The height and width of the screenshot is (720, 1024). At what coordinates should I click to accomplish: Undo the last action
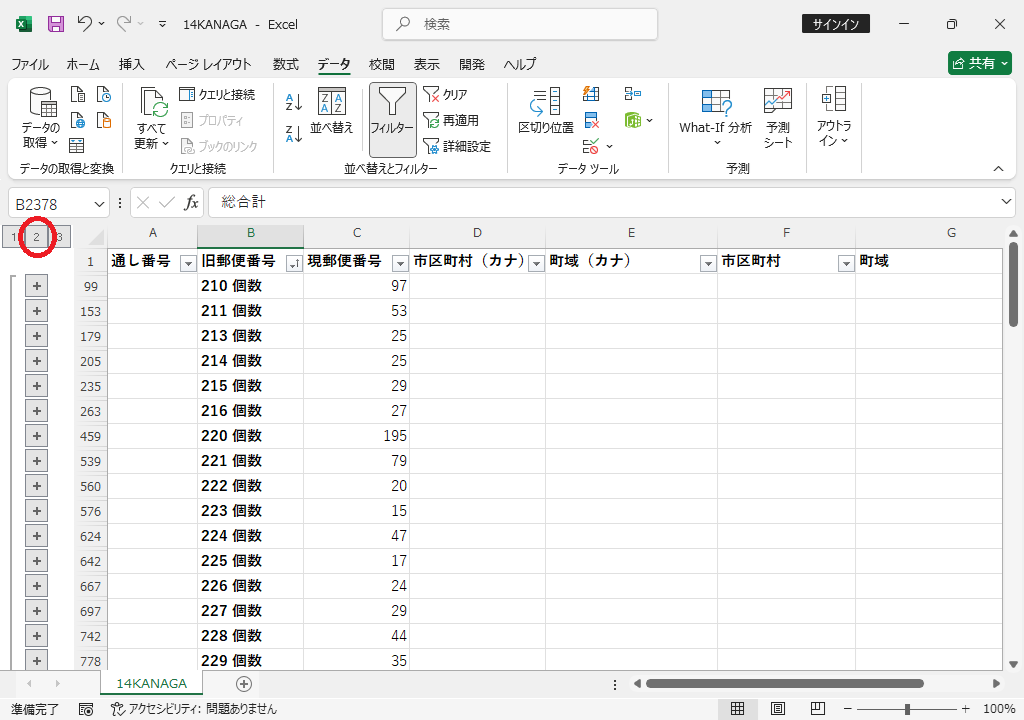pyautogui.click(x=84, y=24)
